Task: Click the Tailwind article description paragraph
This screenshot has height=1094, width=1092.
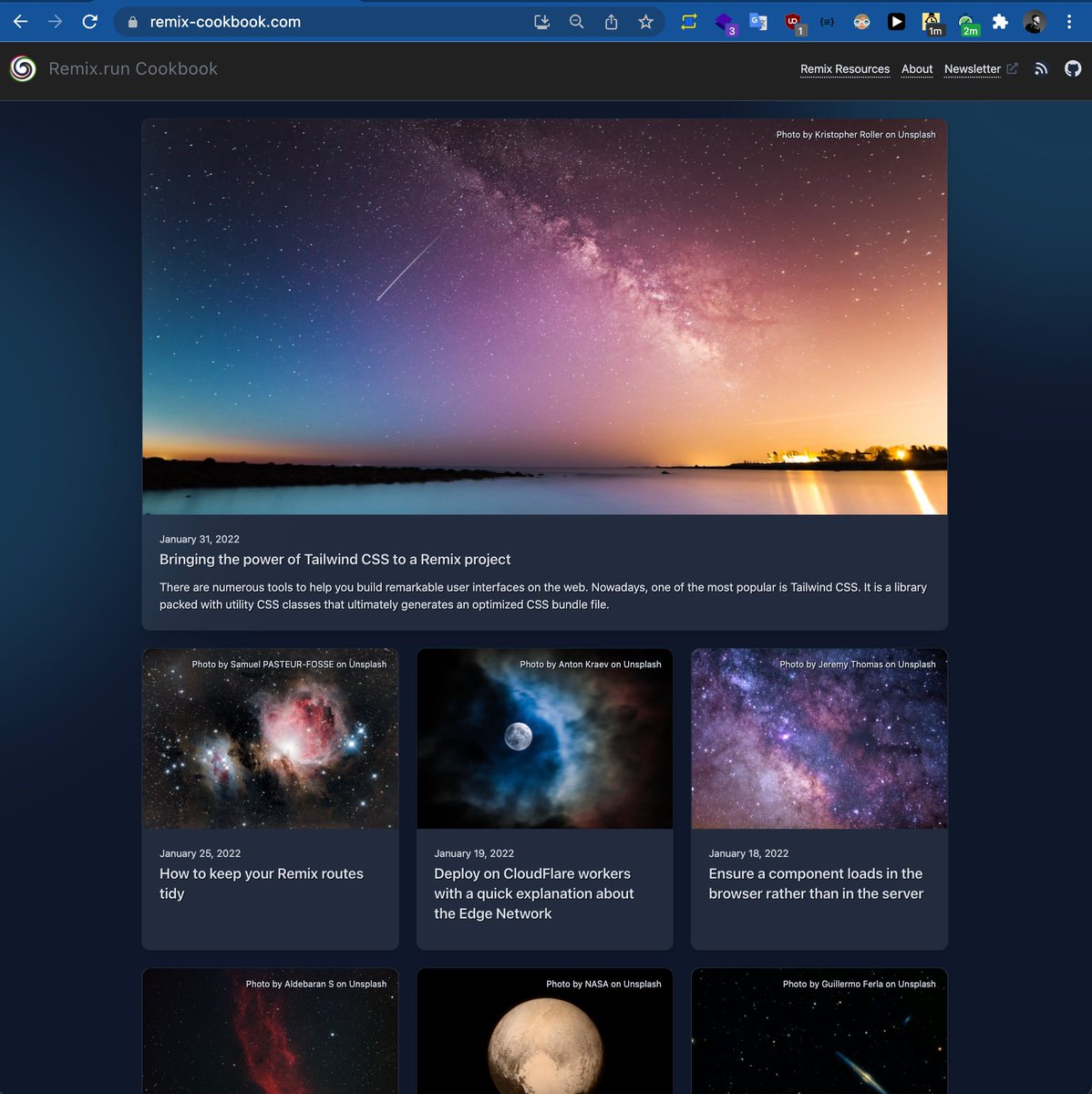Action: 543,596
